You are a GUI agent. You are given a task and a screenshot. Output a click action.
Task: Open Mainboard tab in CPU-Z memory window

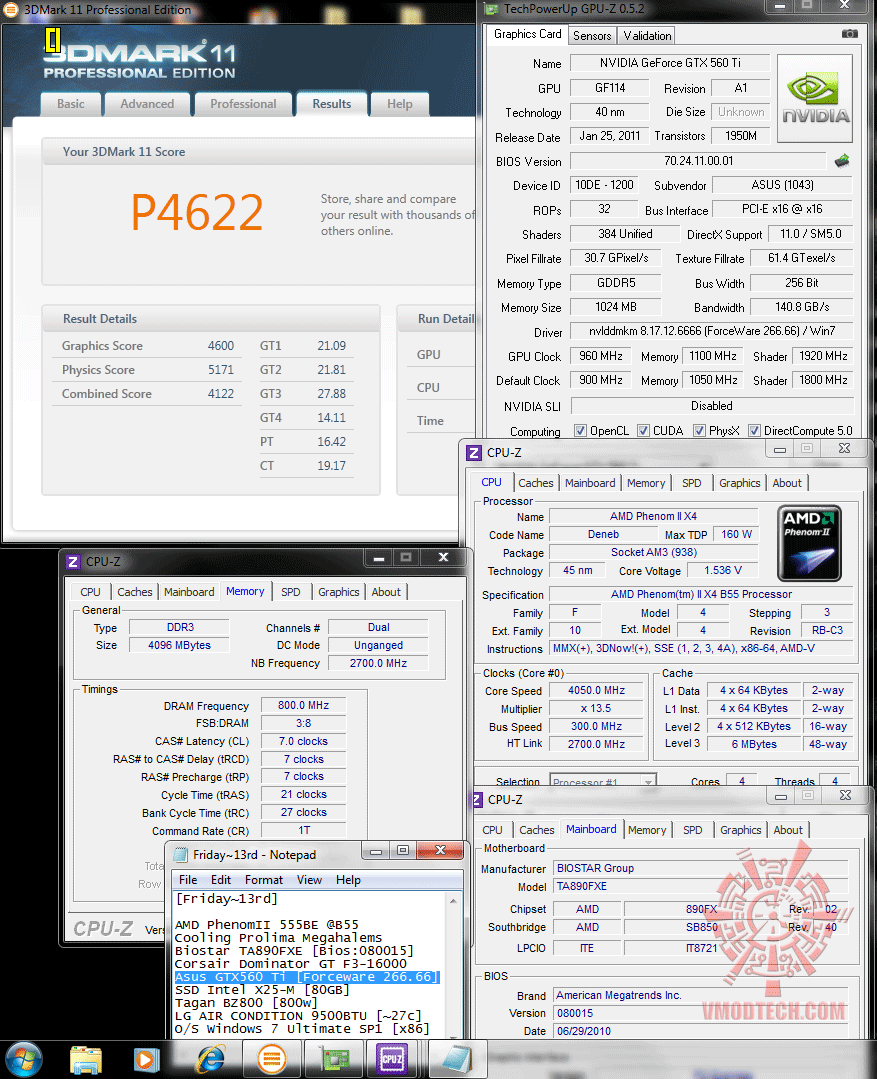[189, 592]
